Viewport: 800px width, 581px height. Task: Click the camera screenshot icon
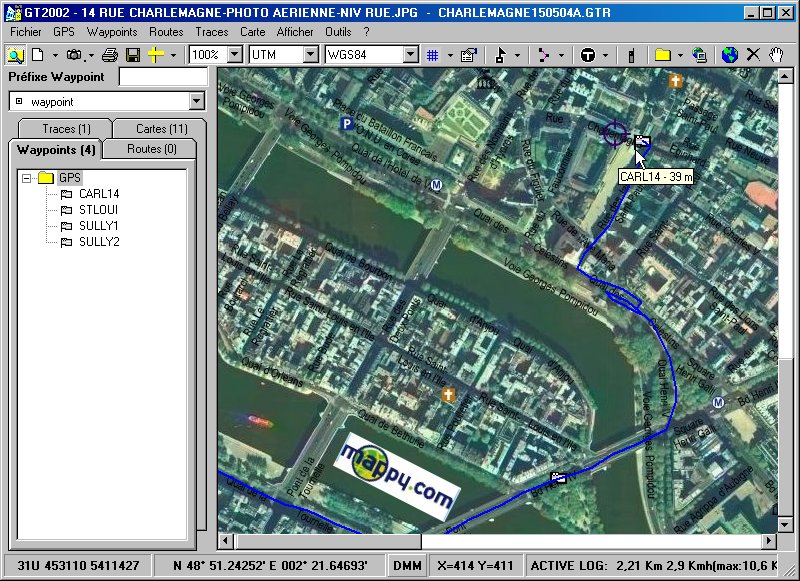pos(76,55)
